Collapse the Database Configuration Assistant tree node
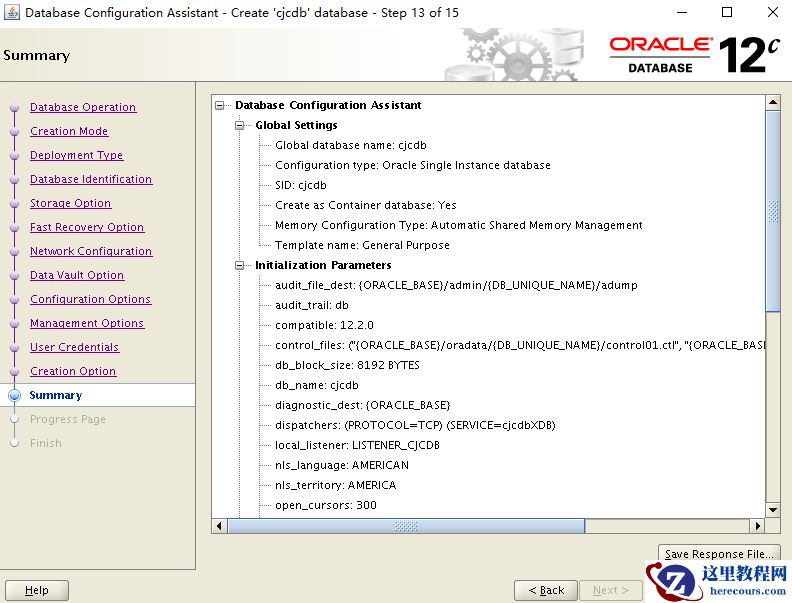The height and width of the screenshot is (603, 792). [x=220, y=105]
